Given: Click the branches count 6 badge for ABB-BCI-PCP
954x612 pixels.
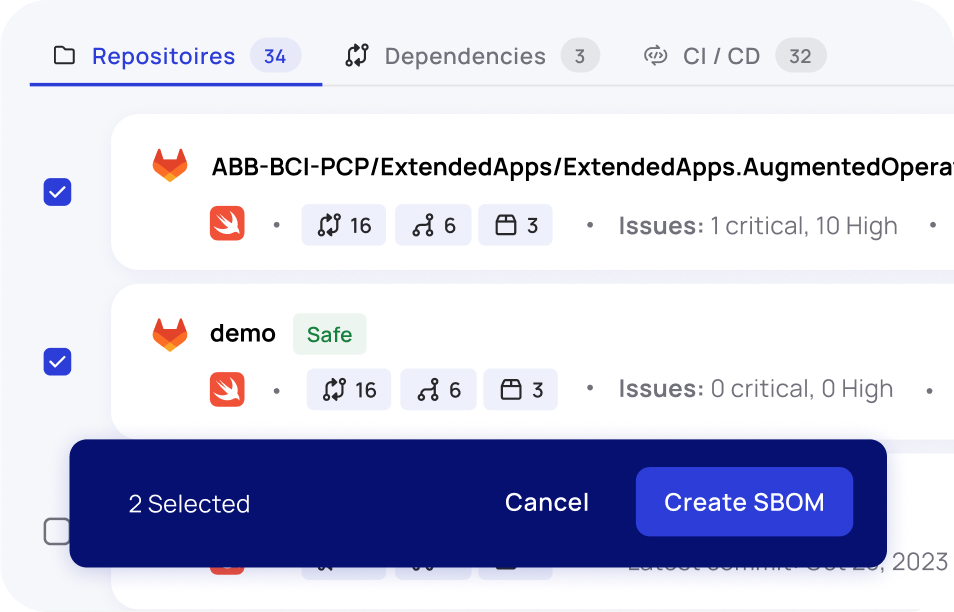Looking at the screenshot, I should point(433,225).
